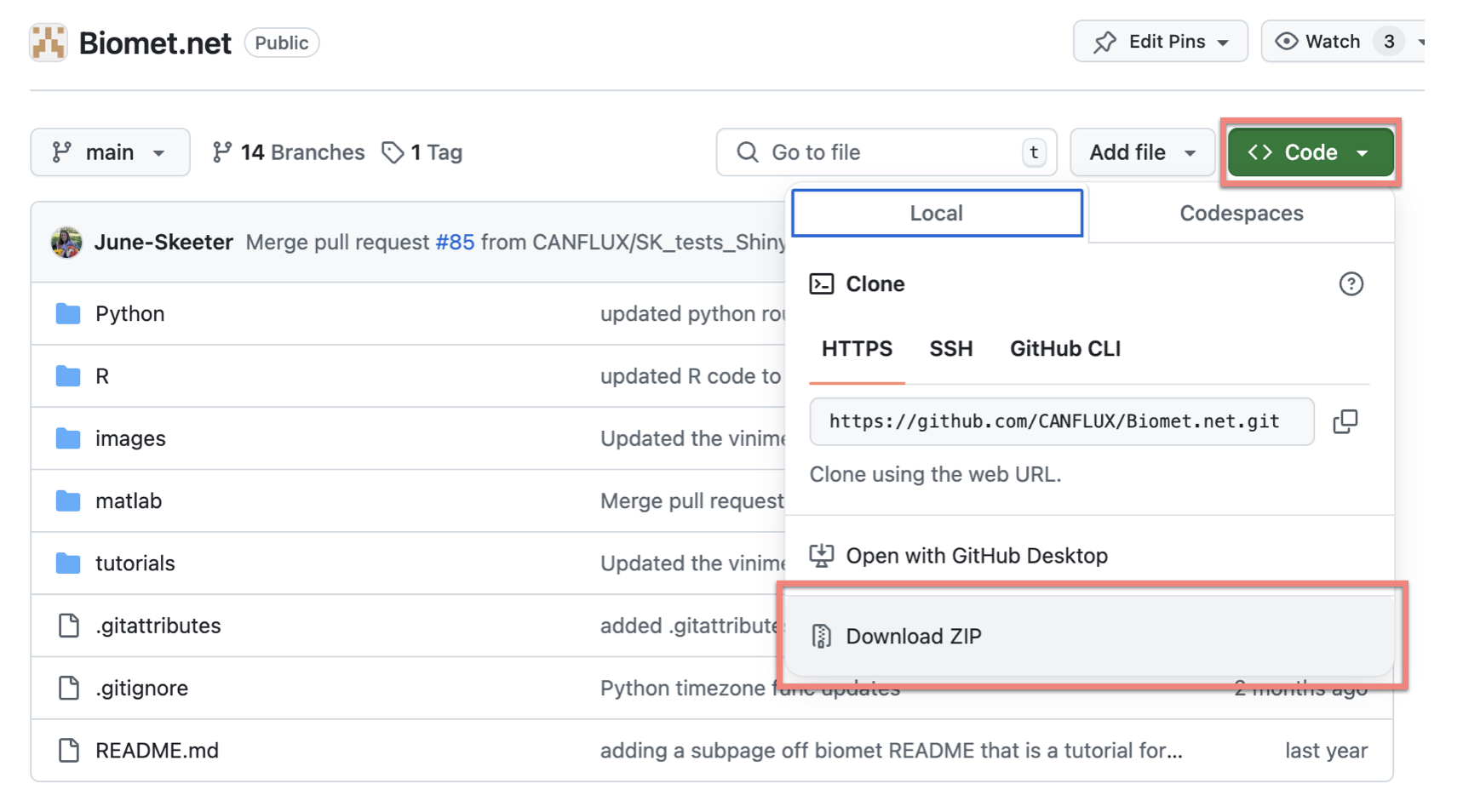
Task: Click the .gitignore file icon
Action: coord(69,688)
